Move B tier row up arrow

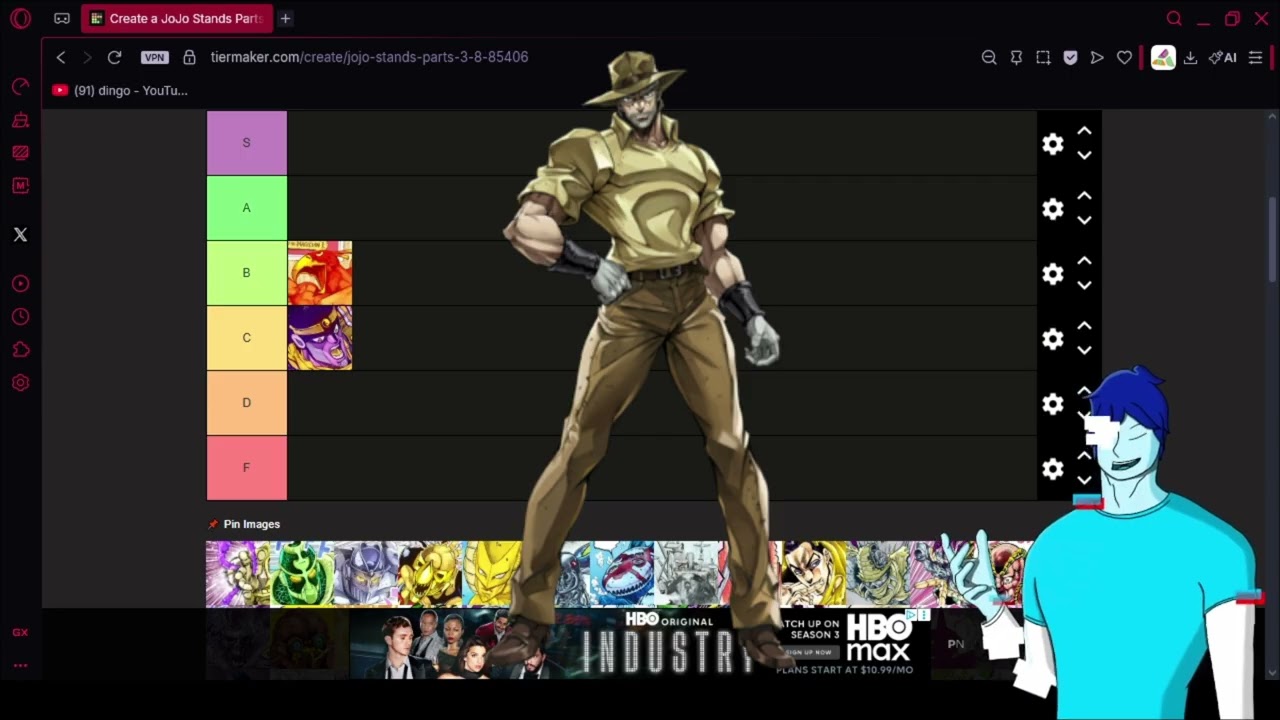tap(1084, 261)
